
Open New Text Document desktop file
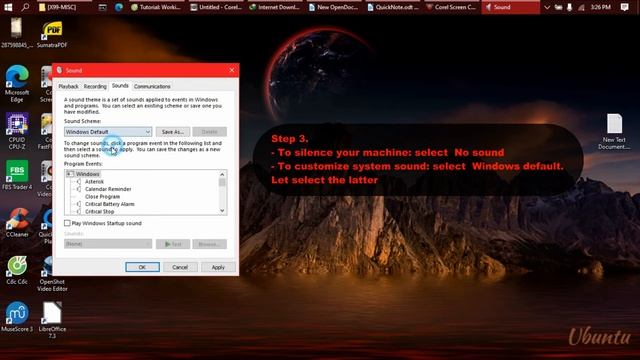[x=614, y=131]
